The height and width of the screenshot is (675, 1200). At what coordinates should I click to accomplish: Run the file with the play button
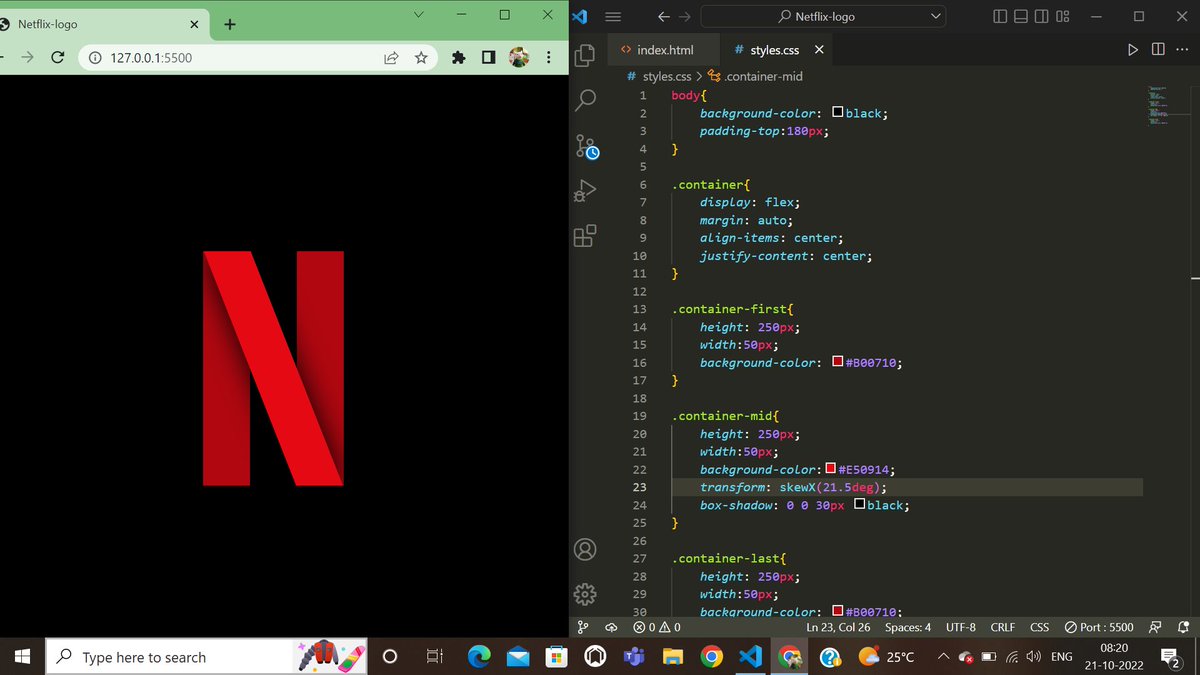pos(1133,49)
